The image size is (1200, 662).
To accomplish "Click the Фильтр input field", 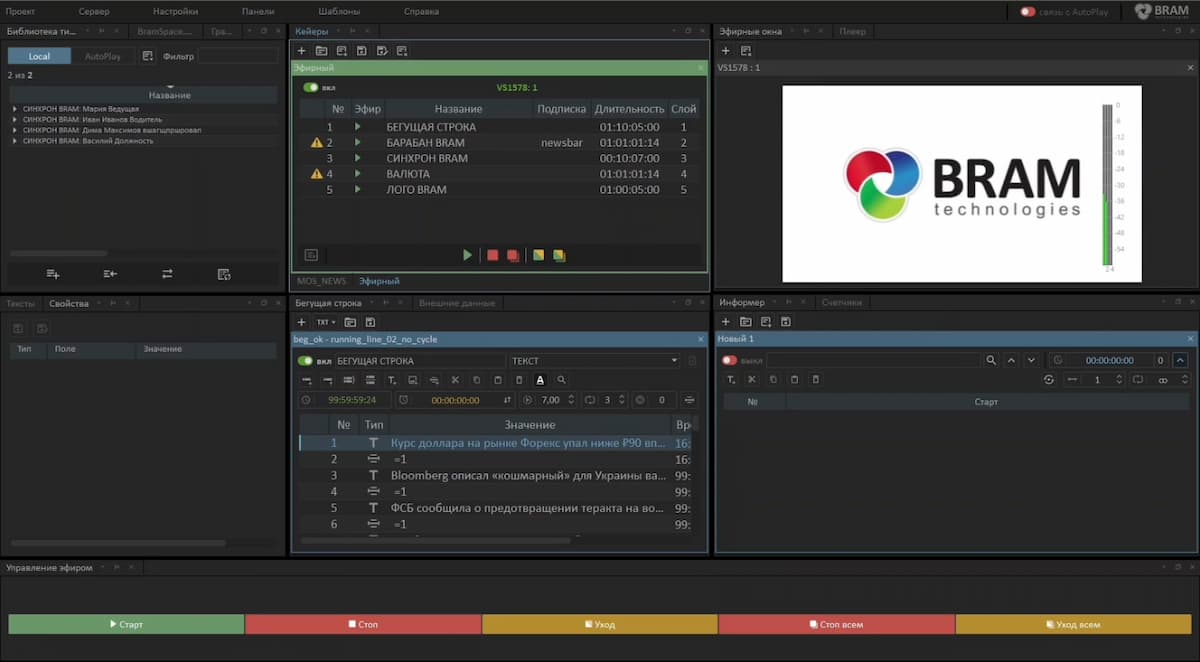I will (238, 56).
